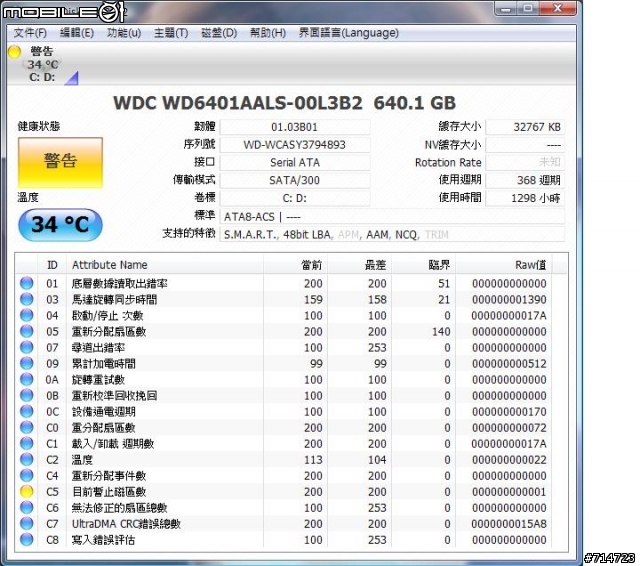
Task: Click the firmware field 01.03B01
Action: [295, 127]
